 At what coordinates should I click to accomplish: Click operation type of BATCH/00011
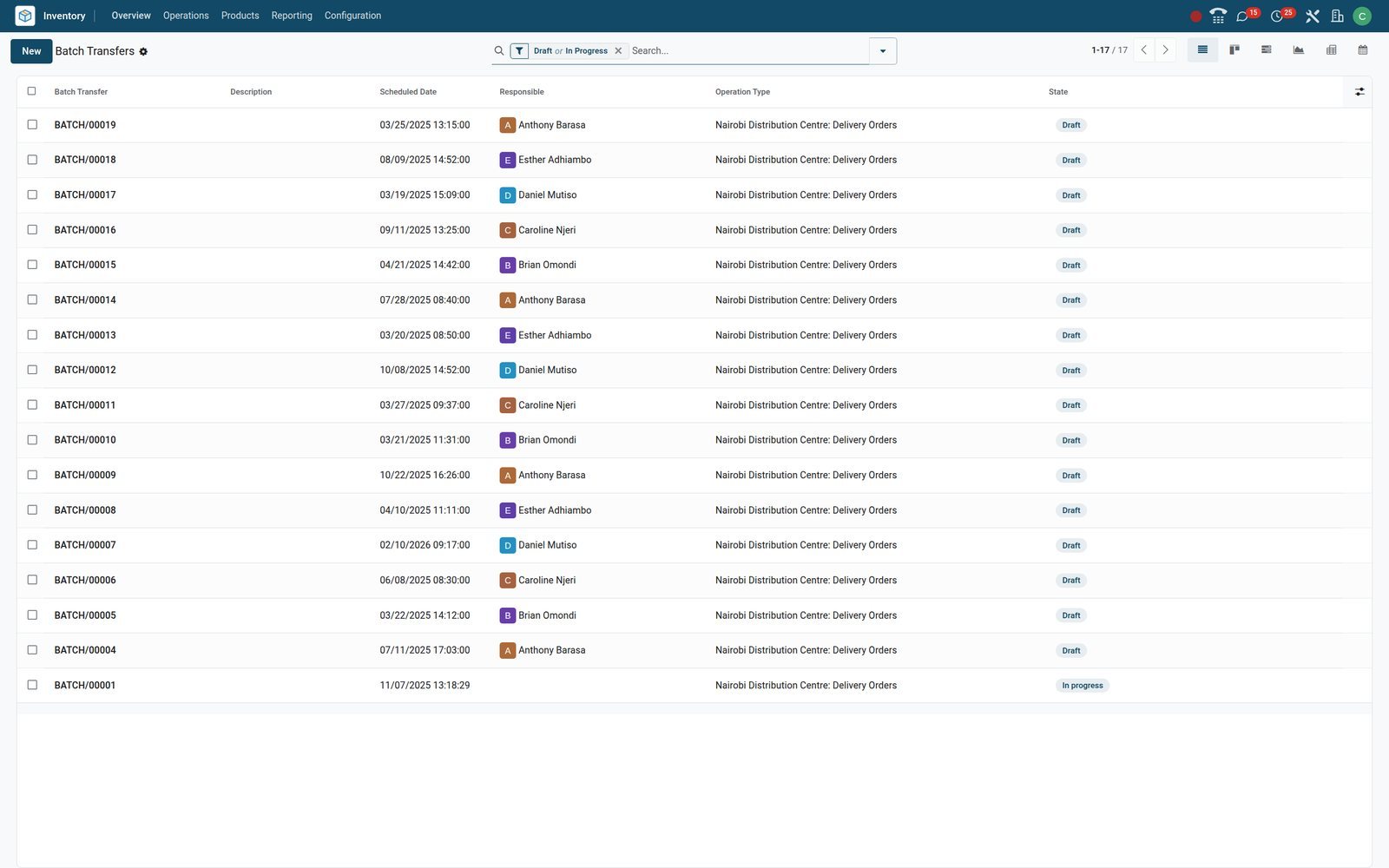pos(806,405)
